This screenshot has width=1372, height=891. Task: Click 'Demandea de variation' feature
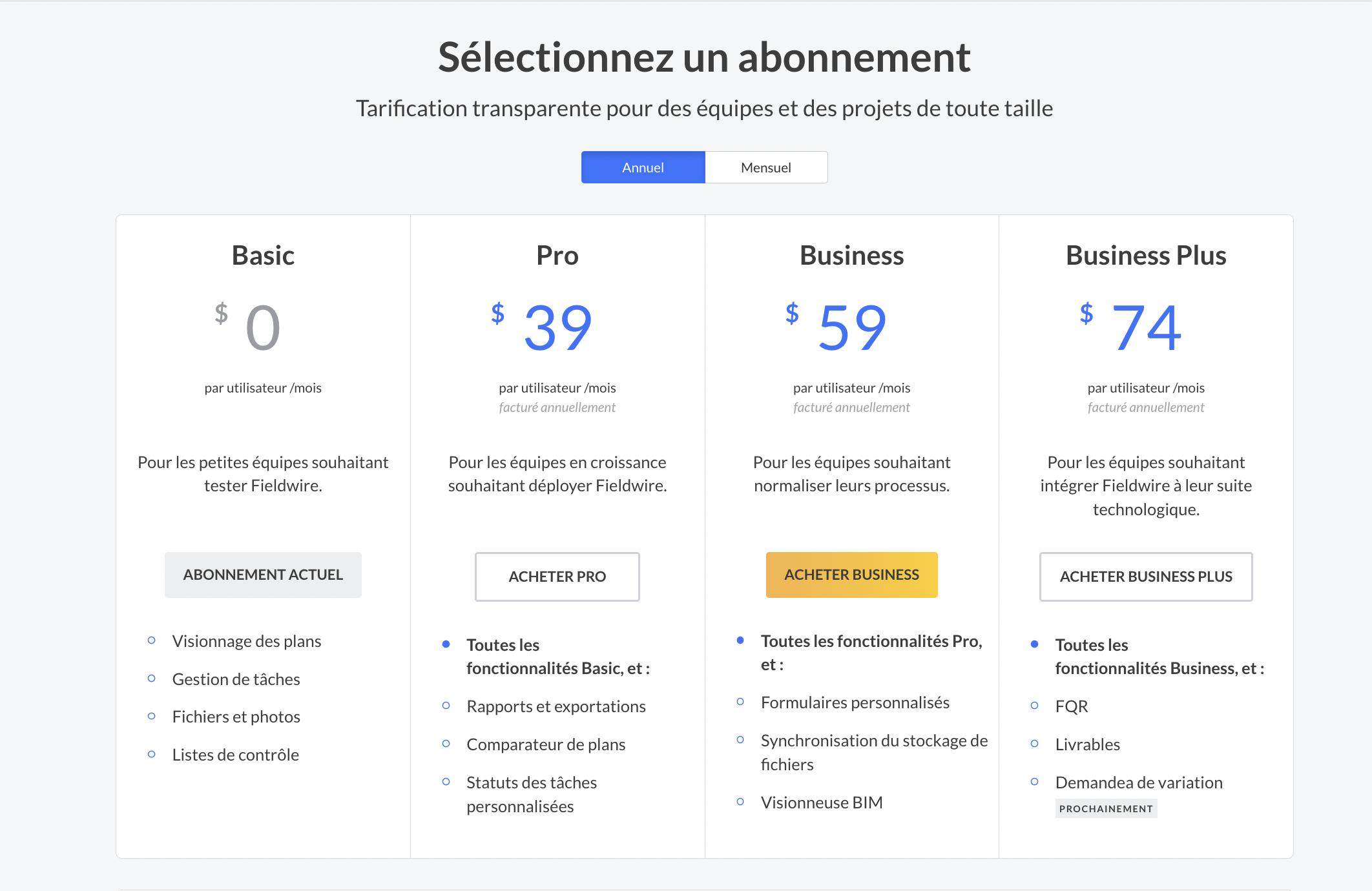1139,783
